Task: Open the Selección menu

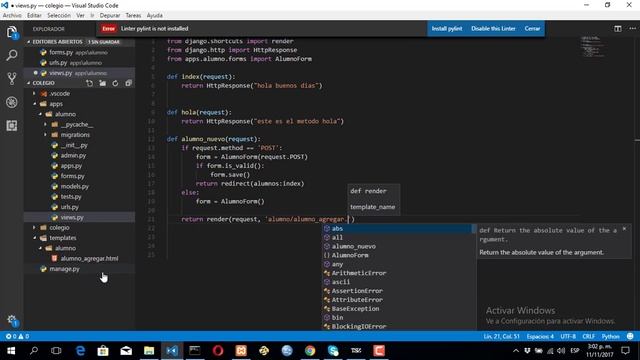Action: pyautogui.click(x=59, y=16)
